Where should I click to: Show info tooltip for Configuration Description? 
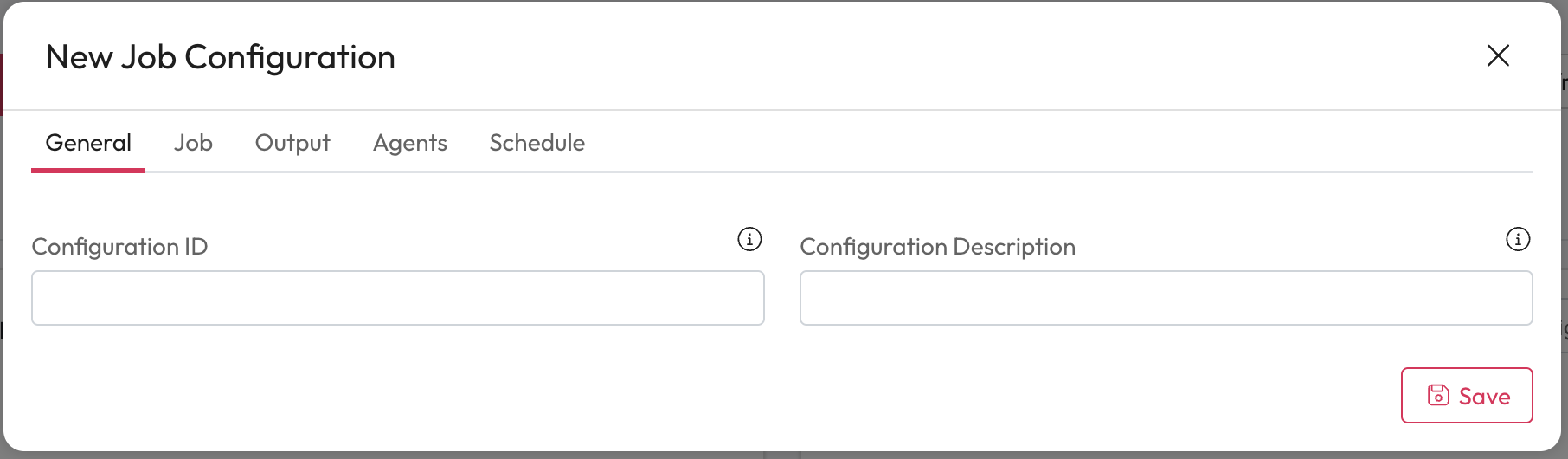(x=1518, y=239)
